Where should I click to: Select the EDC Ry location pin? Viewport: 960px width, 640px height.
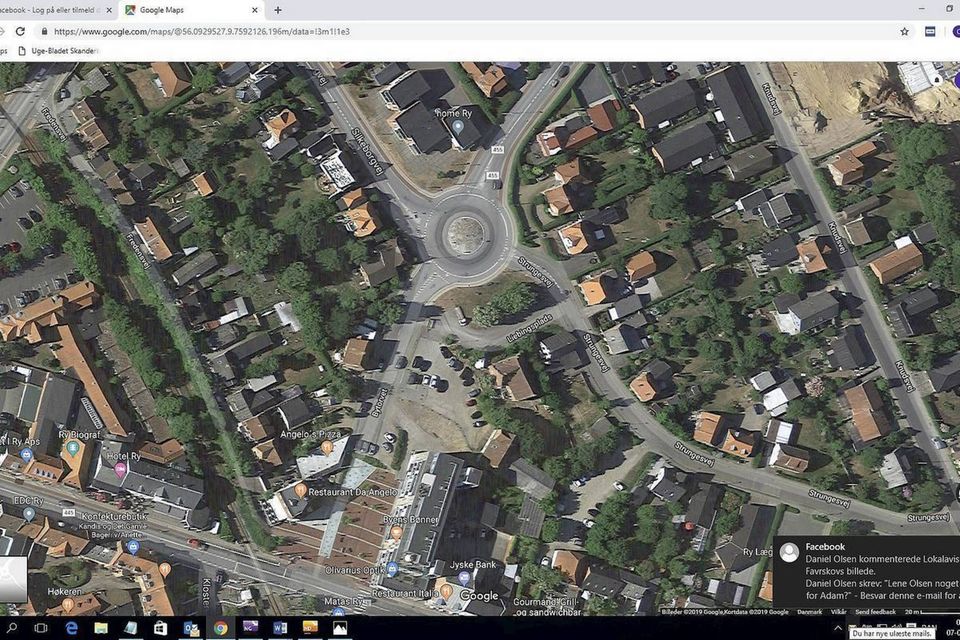(28, 513)
